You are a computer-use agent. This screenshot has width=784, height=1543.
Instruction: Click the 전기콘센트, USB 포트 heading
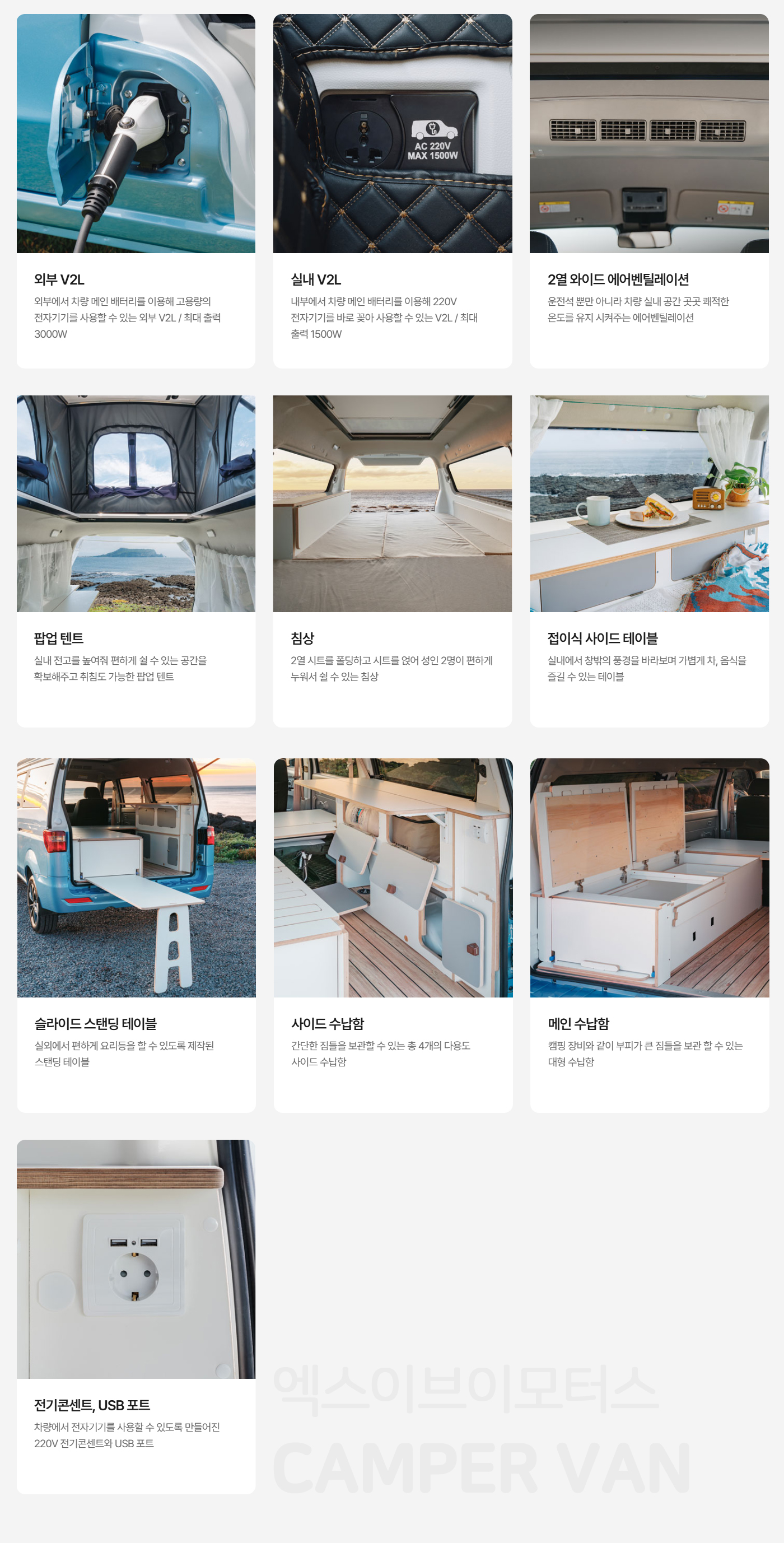pyautogui.click(x=92, y=1405)
